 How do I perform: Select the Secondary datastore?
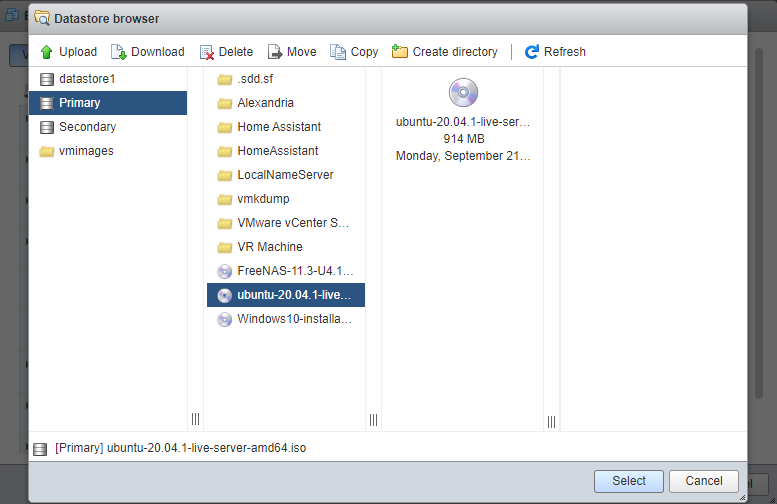pos(108,127)
